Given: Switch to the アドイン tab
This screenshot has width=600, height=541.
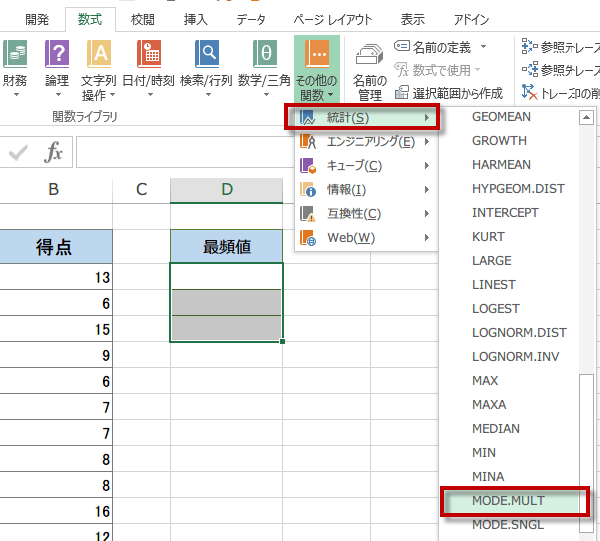Looking at the screenshot, I should [x=471, y=19].
